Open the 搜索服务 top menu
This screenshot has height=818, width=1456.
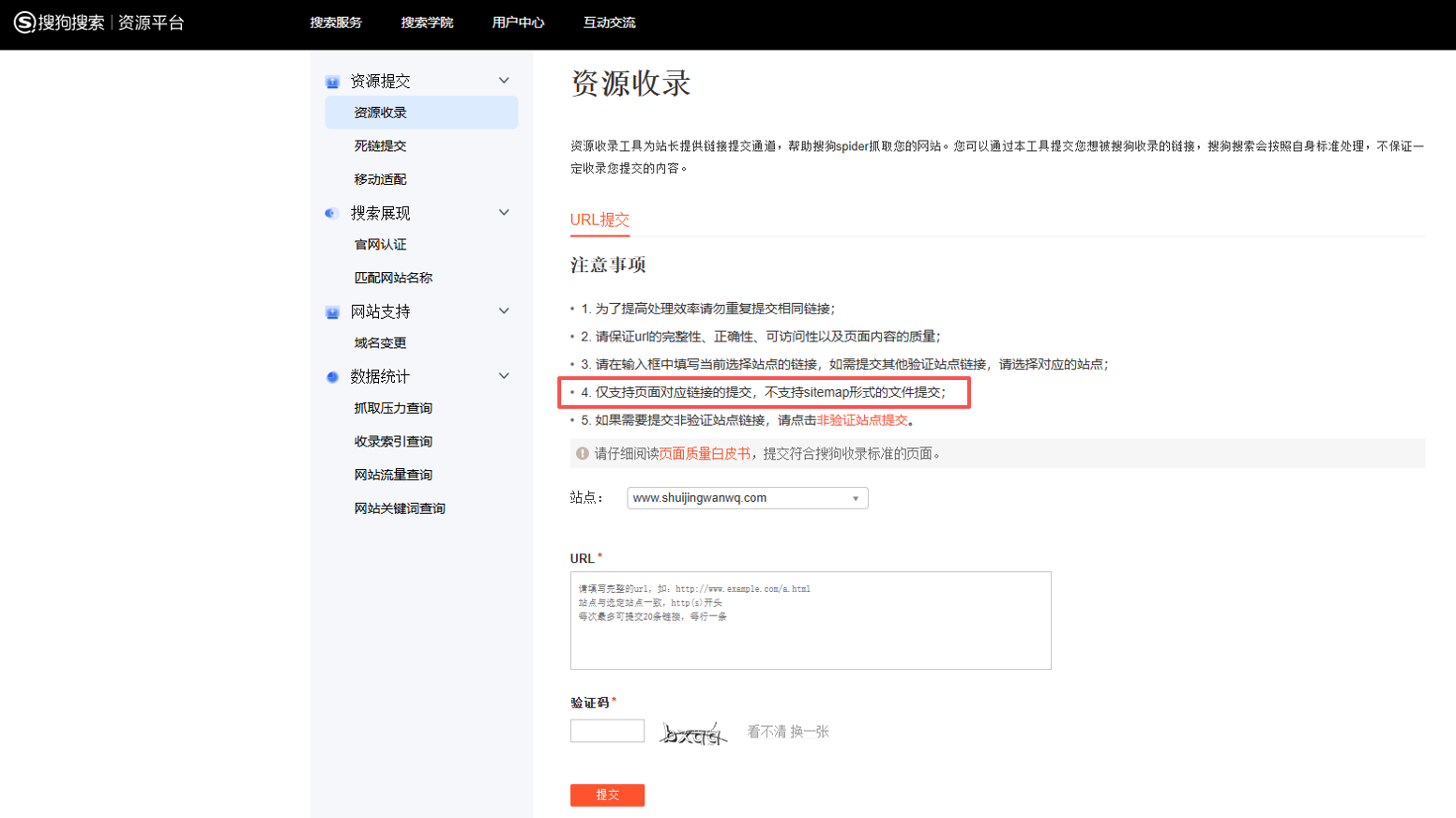pyautogui.click(x=336, y=23)
